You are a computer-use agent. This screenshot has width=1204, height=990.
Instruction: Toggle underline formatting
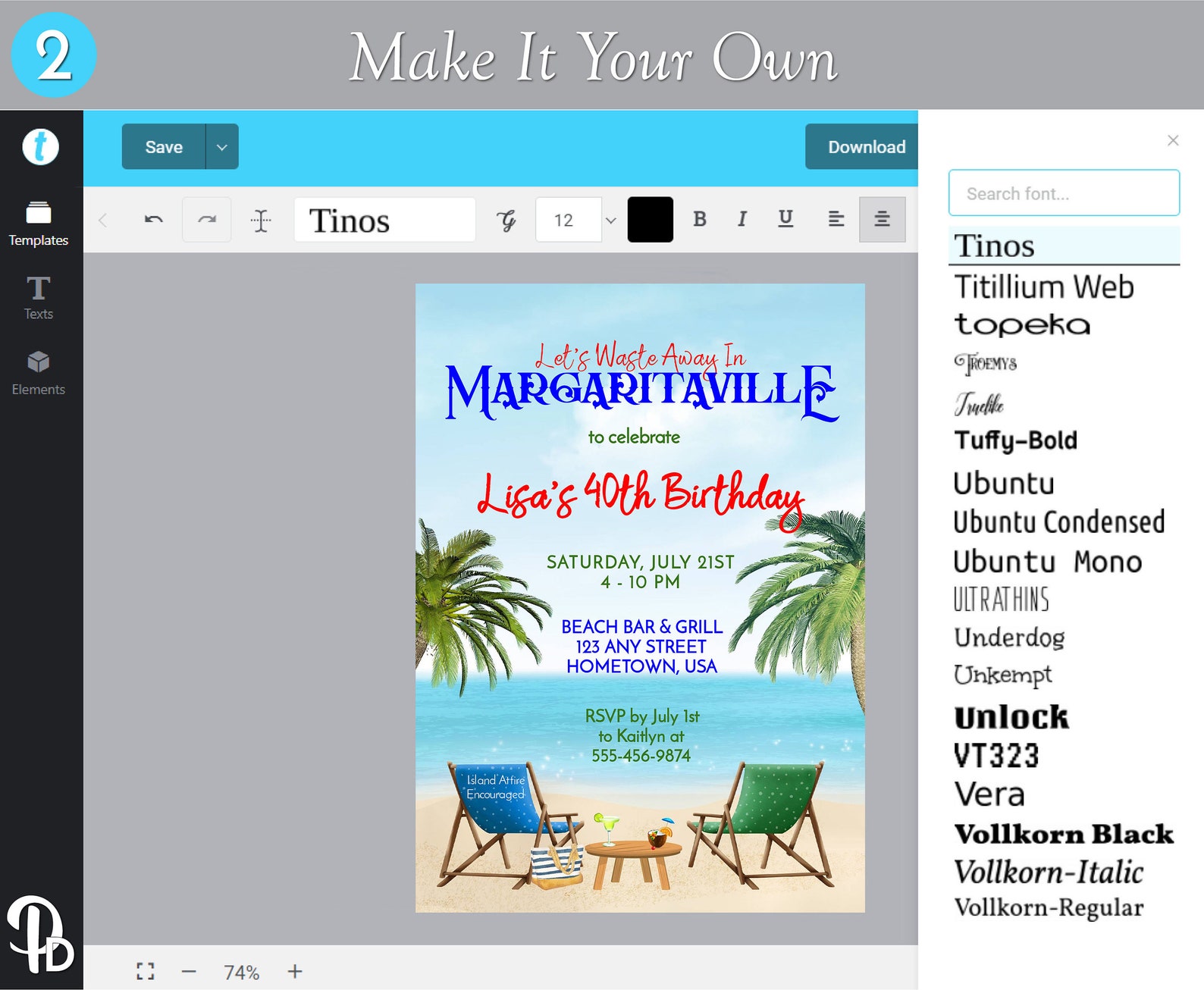[786, 219]
